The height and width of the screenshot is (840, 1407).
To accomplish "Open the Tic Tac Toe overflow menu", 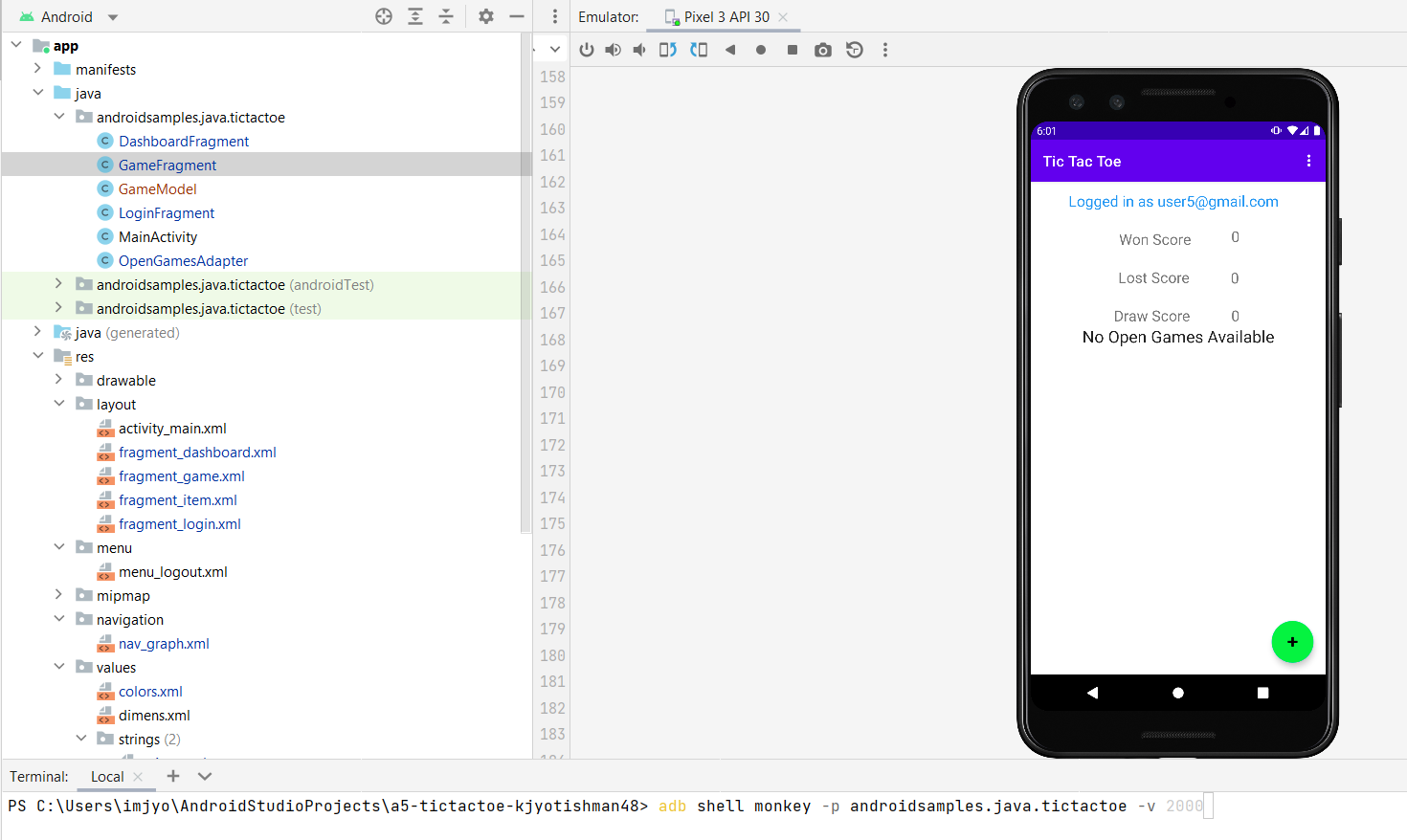I will click(x=1308, y=161).
